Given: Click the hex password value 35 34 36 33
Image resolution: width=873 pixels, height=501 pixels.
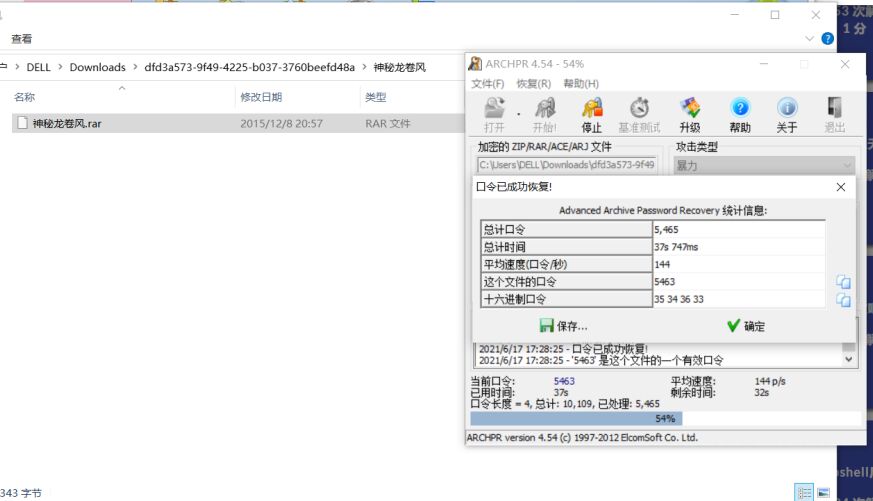Looking at the screenshot, I should point(679,299).
